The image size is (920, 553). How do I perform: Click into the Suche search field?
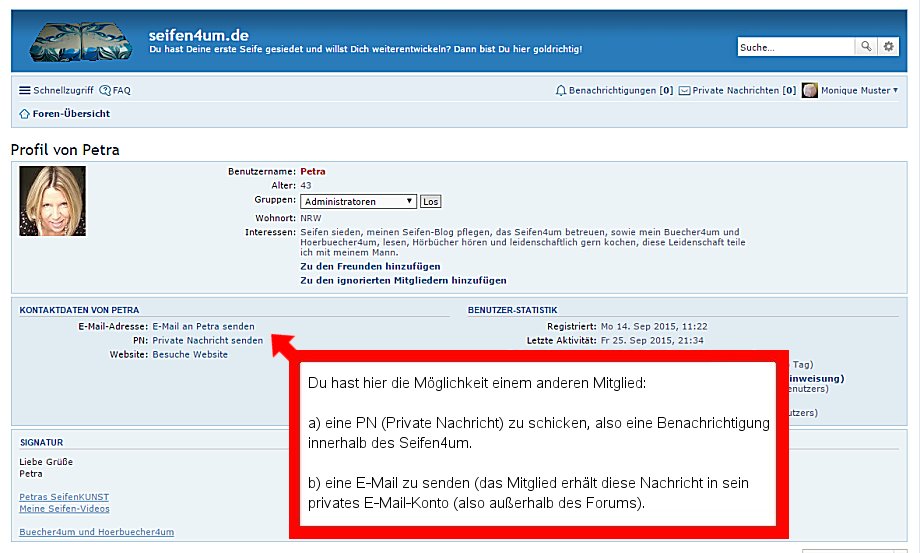pyautogui.click(x=796, y=47)
